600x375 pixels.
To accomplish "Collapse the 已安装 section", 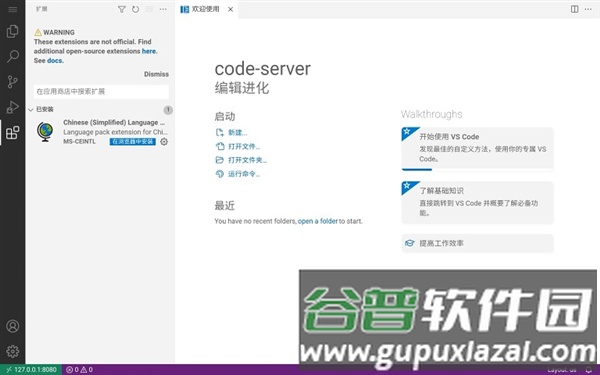I will (31, 110).
